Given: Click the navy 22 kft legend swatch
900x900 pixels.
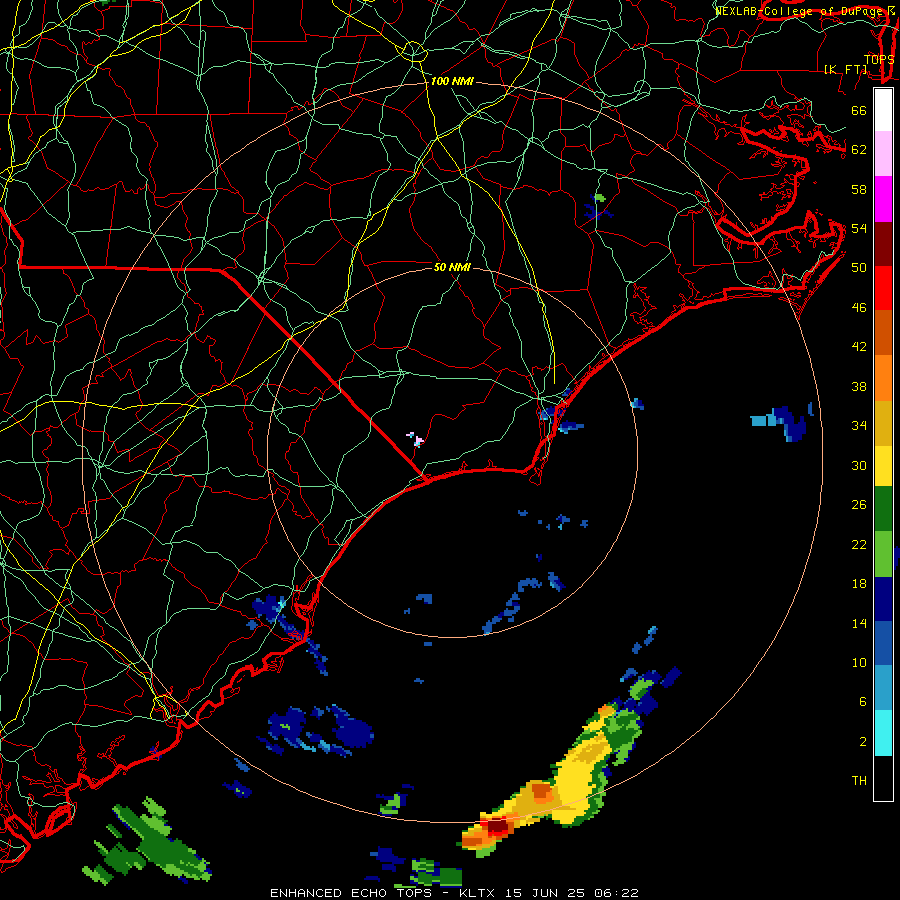Looking at the screenshot, I should [883, 599].
